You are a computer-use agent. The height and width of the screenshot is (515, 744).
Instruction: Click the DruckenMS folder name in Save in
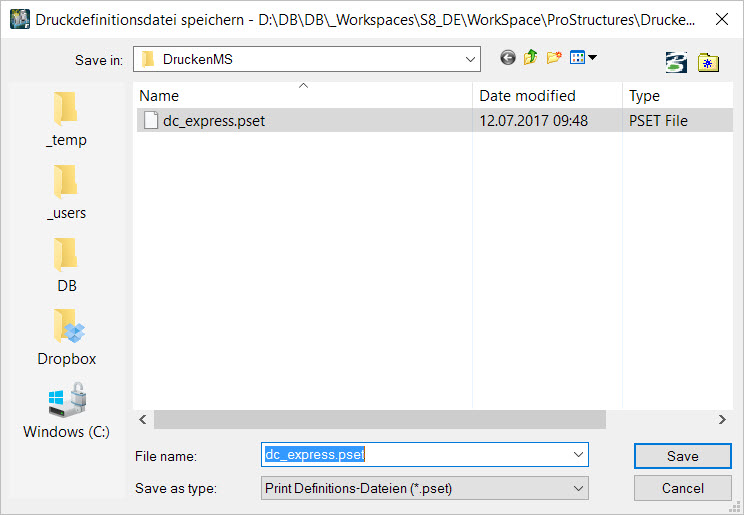(197, 59)
